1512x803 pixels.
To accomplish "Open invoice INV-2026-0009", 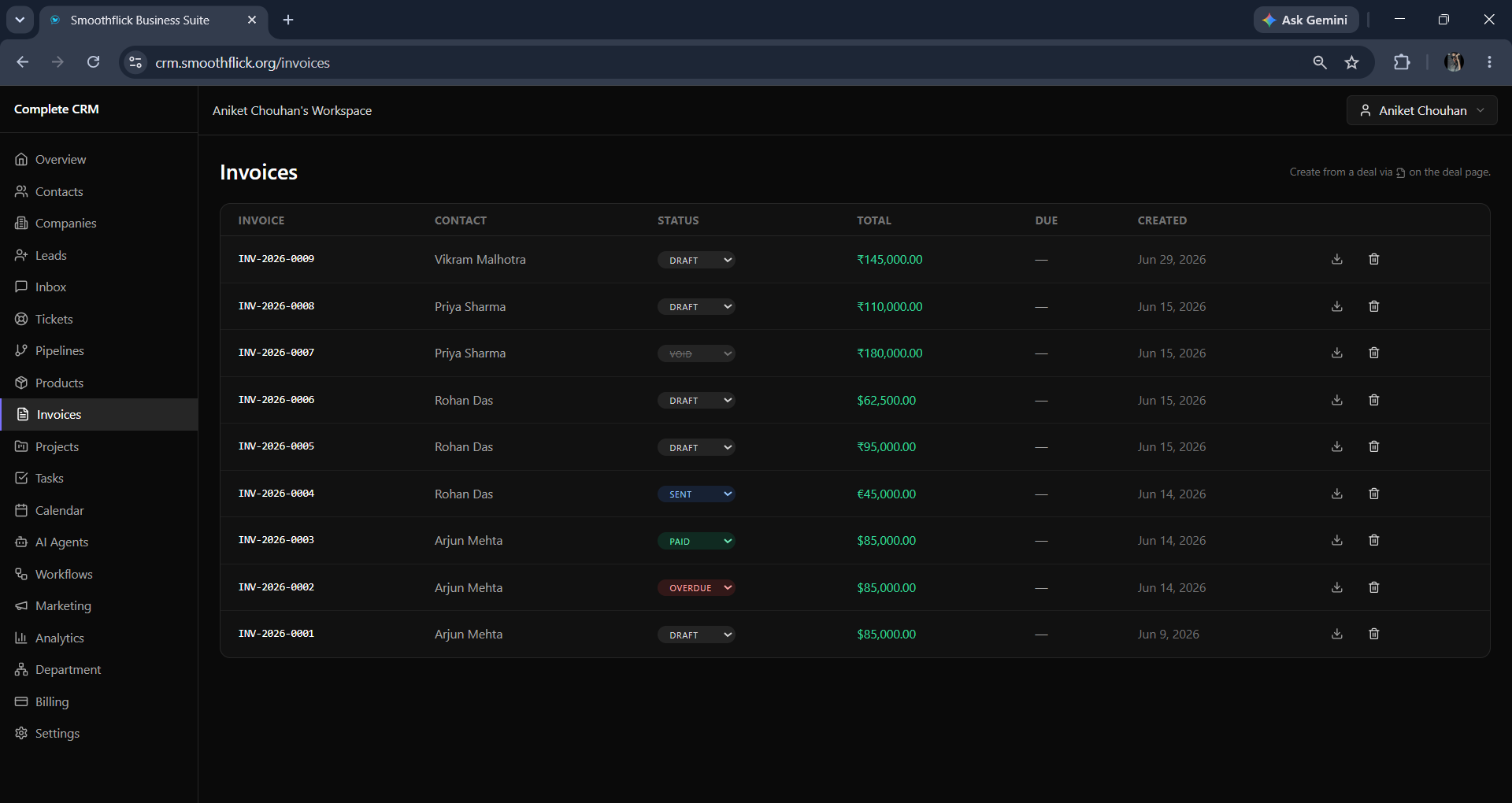I will [276, 259].
